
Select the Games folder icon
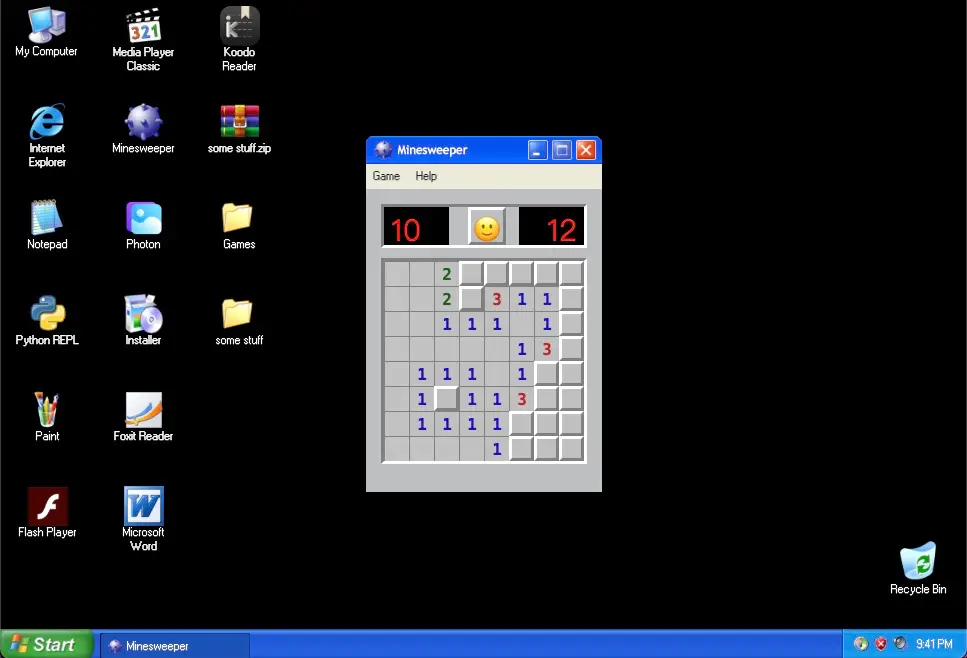[x=239, y=224]
